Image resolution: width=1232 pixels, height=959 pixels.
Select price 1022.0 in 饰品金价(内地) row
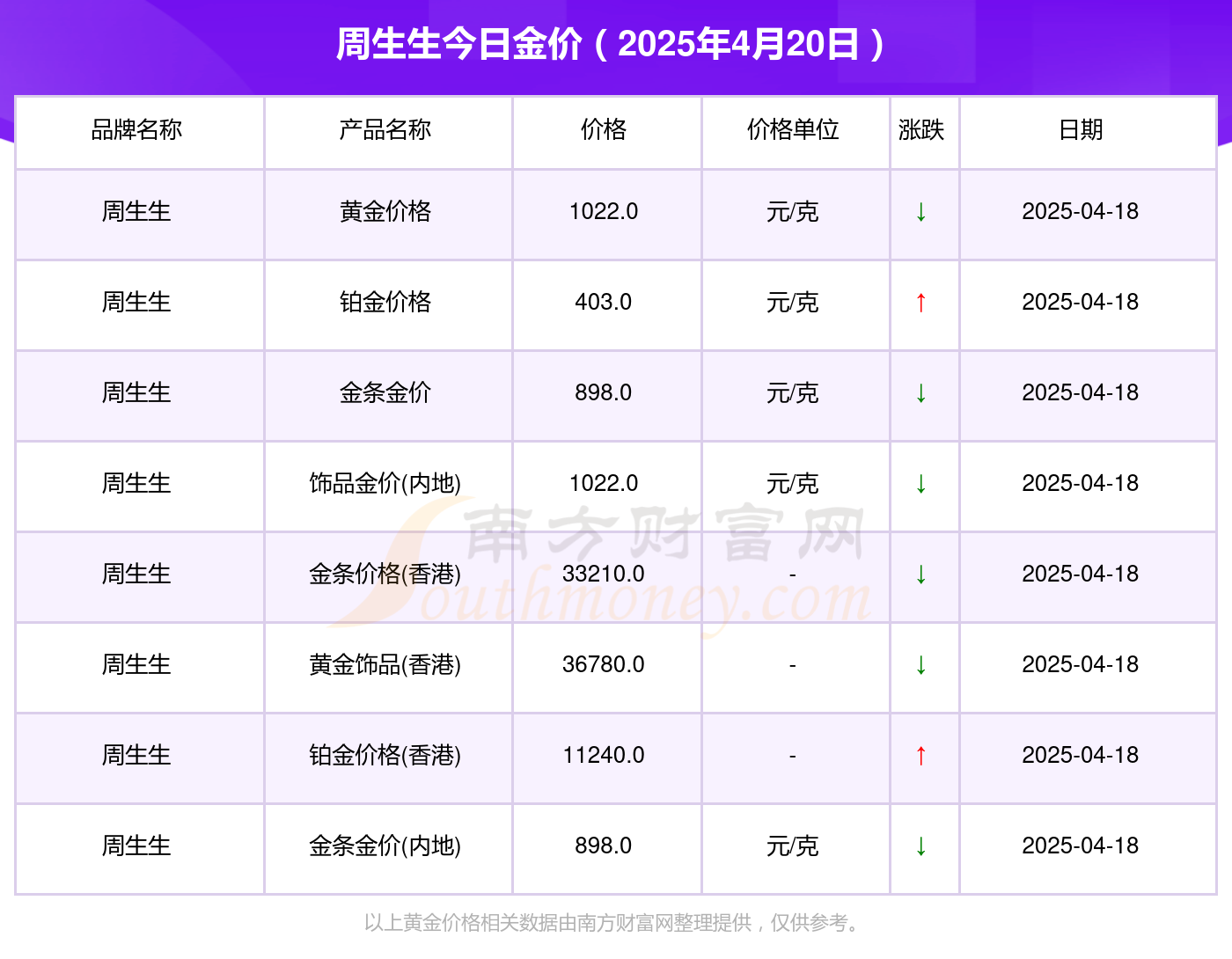(x=604, y=484)
